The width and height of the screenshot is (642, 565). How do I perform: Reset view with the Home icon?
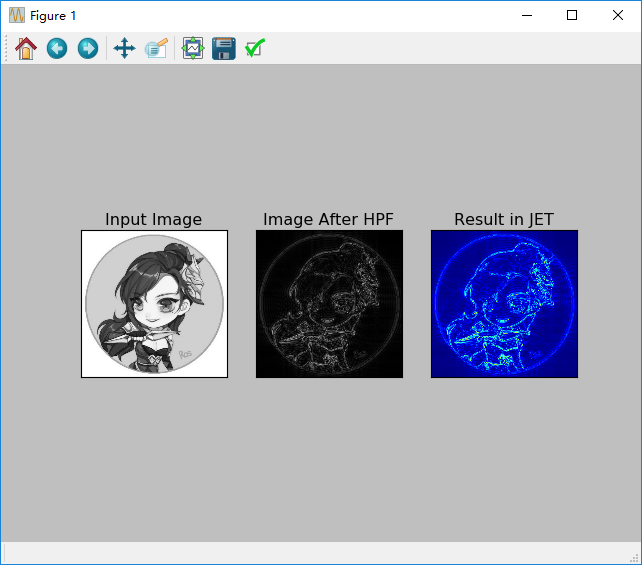tap(26, 48)
